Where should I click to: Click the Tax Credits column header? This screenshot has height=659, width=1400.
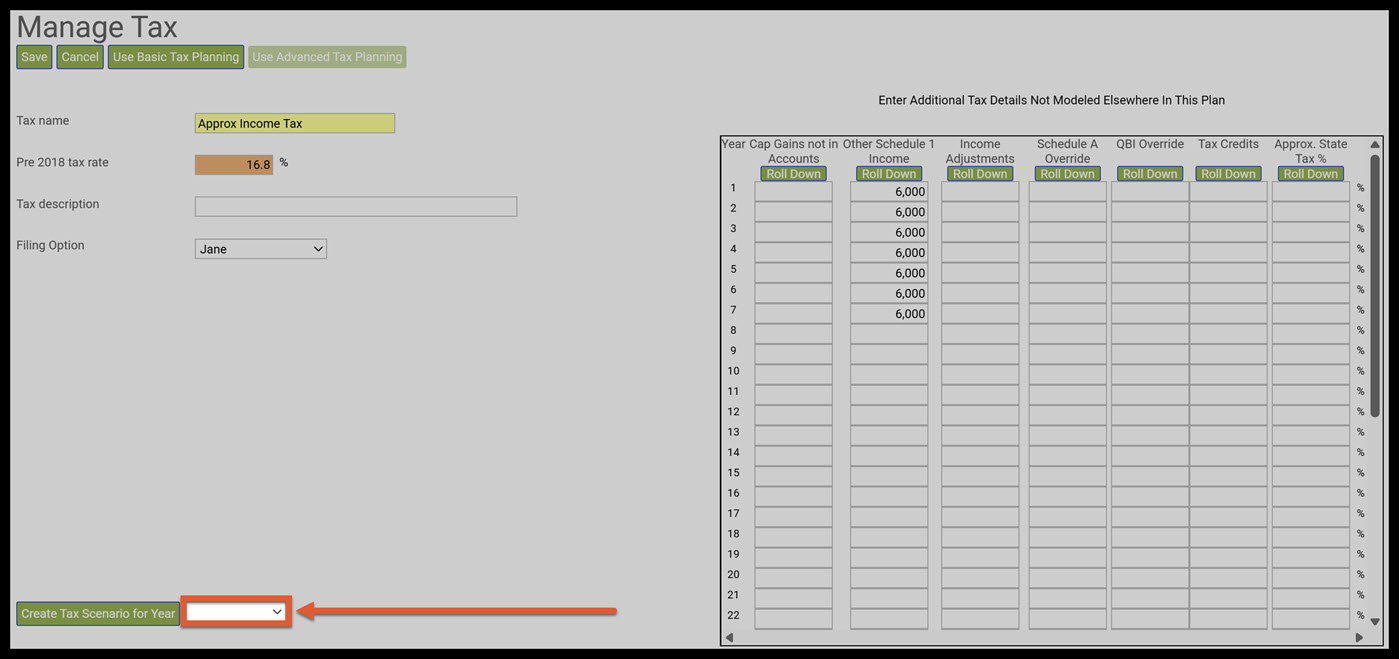[x=1228, y=144]
